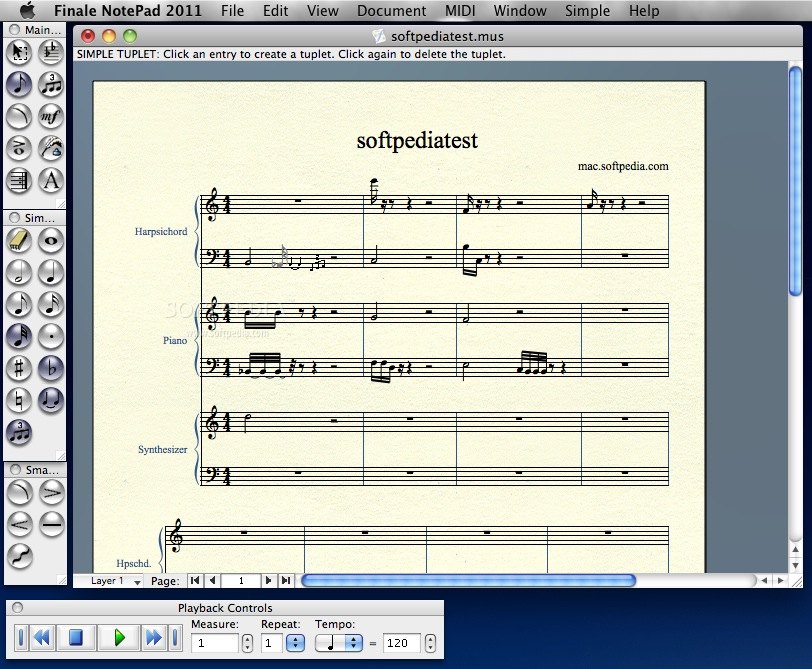This screenshot has width=812, height=669.
Task: Toggle the flat accidental on
Action: click(x=51, y=369)
